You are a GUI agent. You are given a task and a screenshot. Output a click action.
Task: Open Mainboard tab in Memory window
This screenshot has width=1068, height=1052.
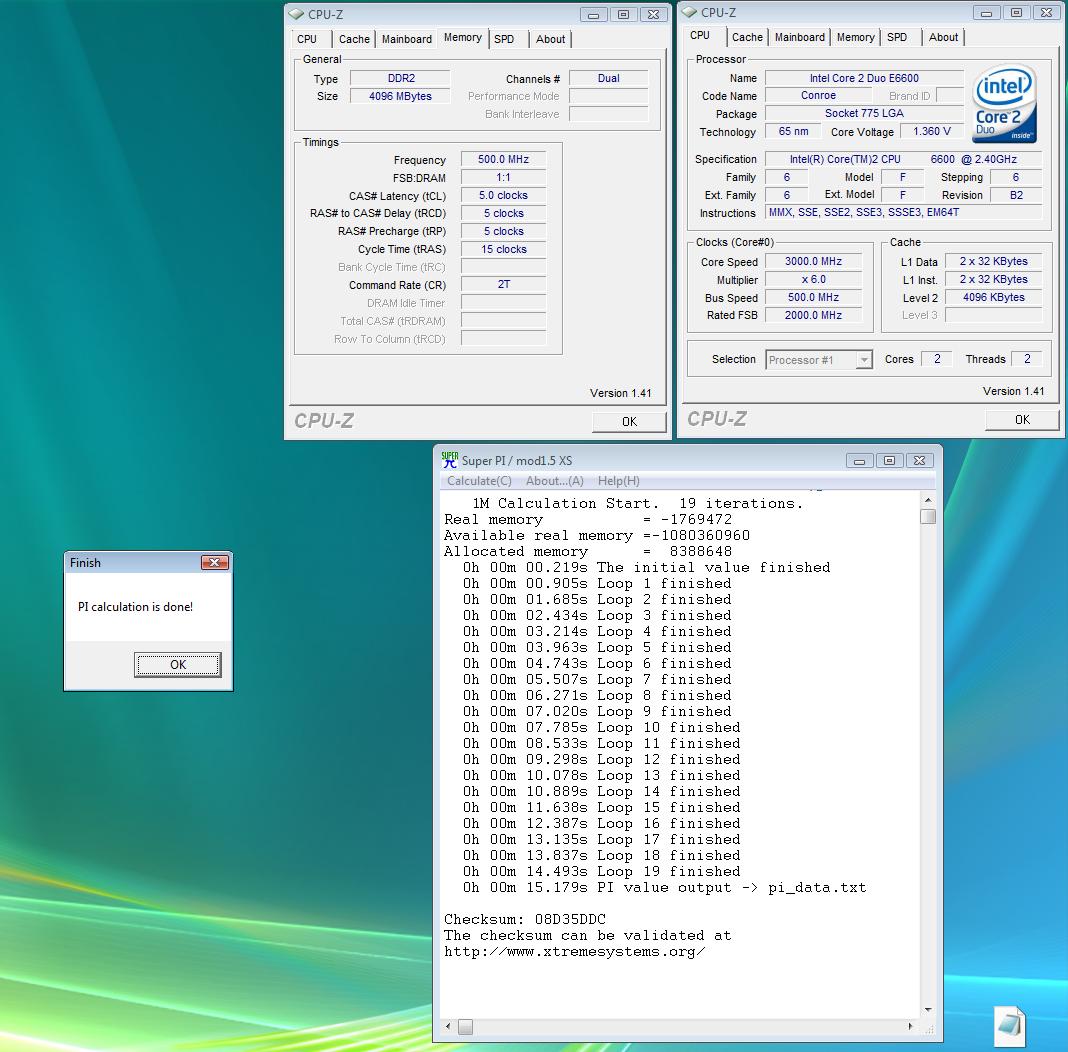(407, 39)
